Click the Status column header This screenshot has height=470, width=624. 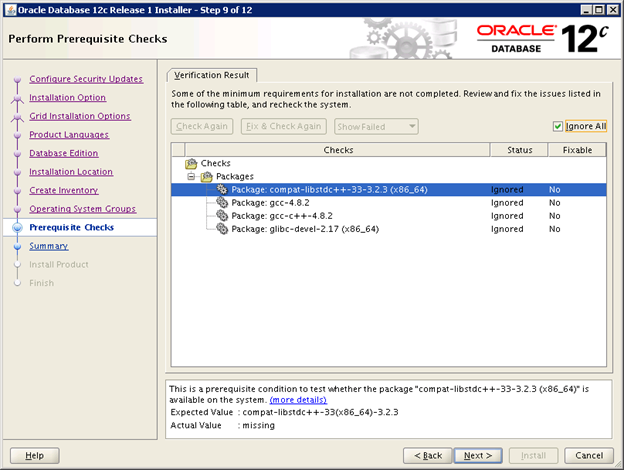519,150
